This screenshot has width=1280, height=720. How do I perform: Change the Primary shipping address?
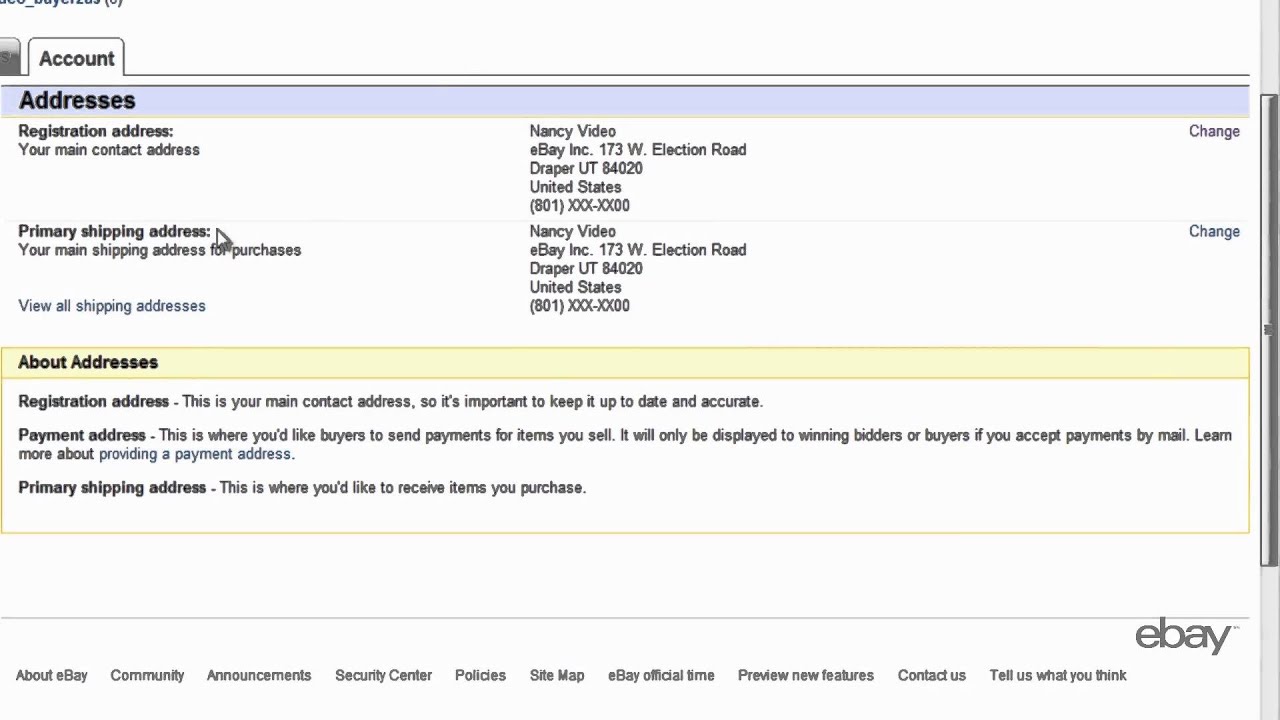coord(1214,231)
